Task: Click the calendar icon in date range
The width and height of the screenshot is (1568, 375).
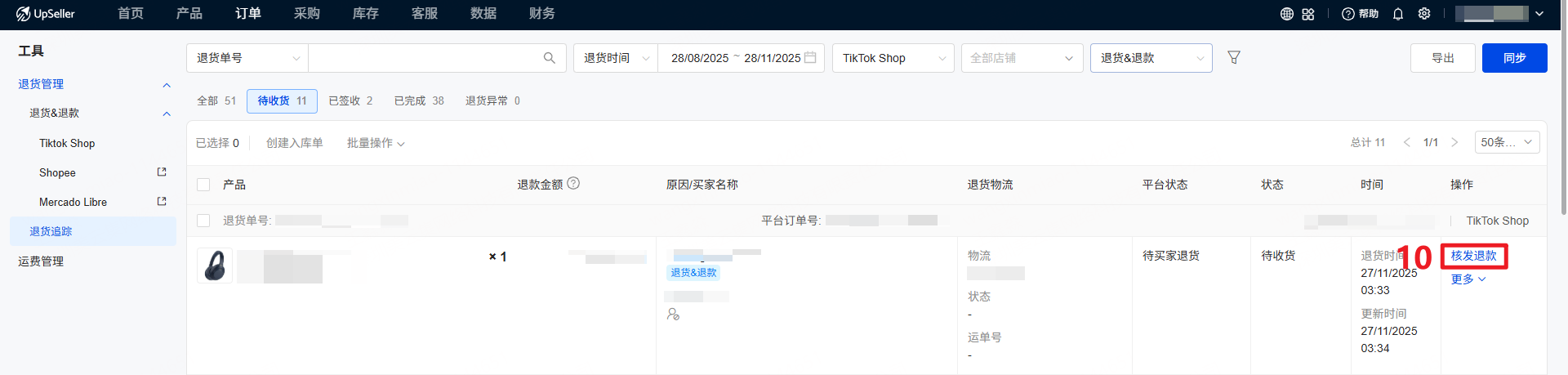Action: point(810,58)
